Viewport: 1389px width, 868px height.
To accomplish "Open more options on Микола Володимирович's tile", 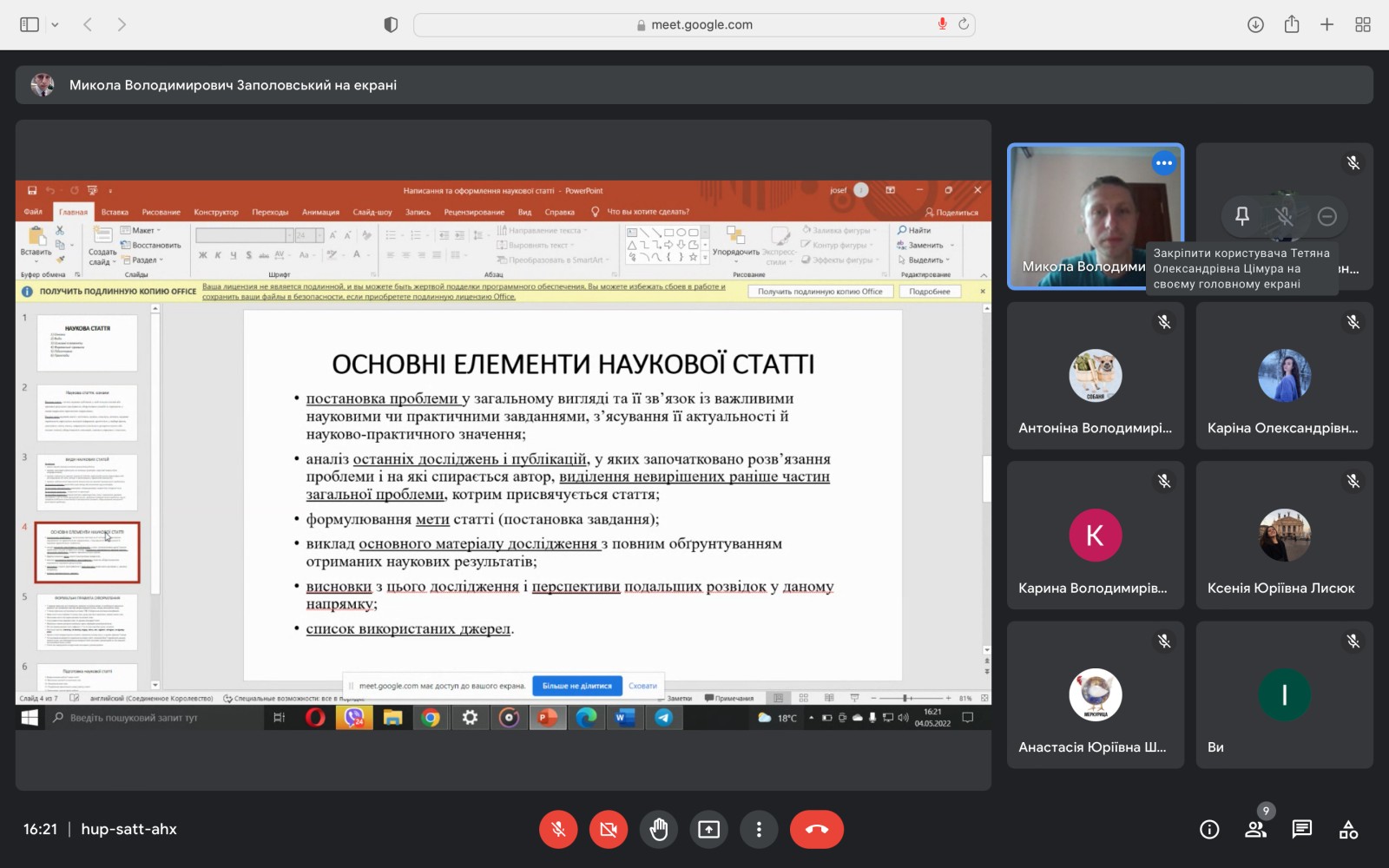I will coord(1164,163).
